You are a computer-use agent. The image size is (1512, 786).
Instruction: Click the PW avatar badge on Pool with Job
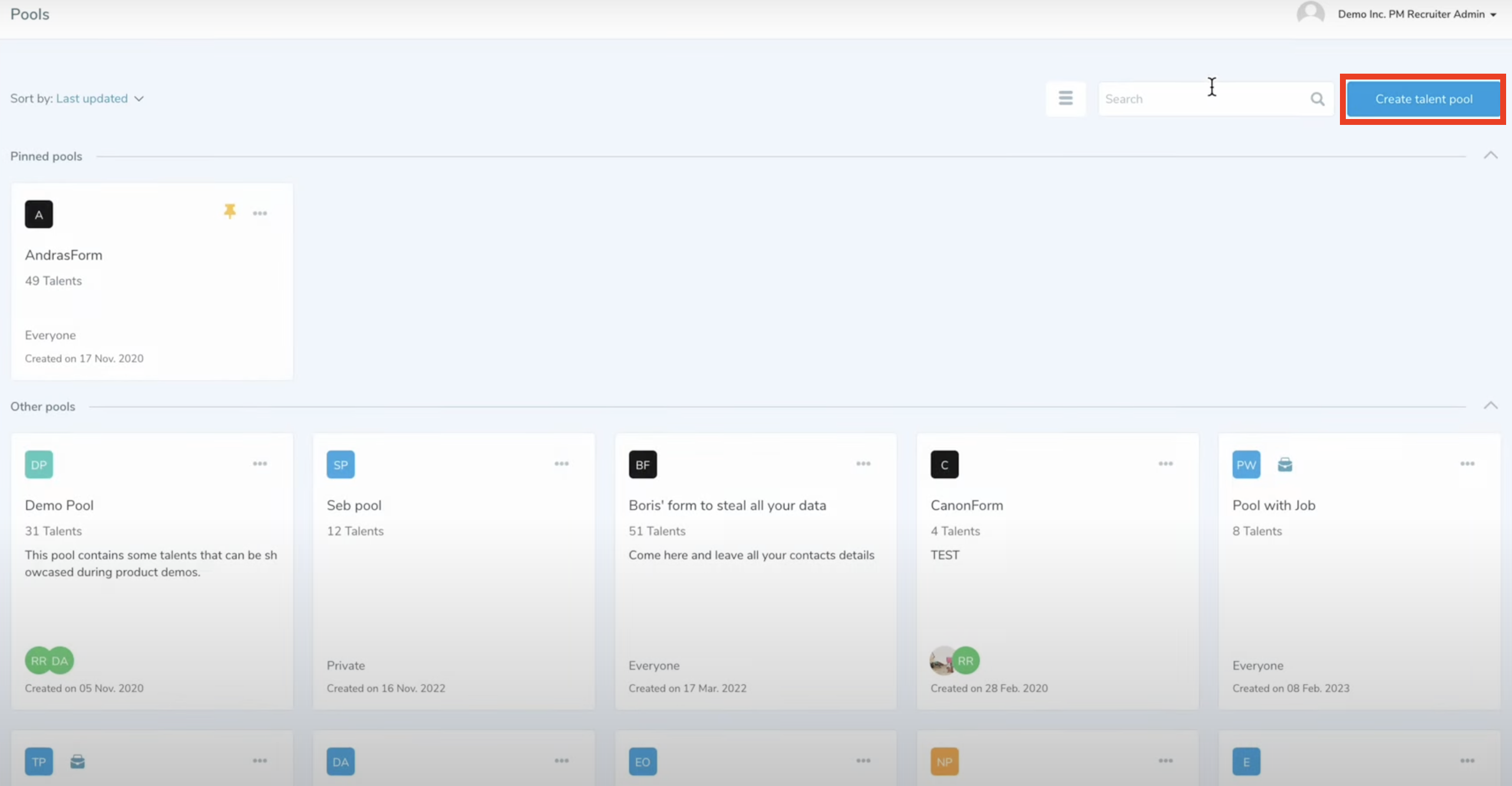point(1246,465)
